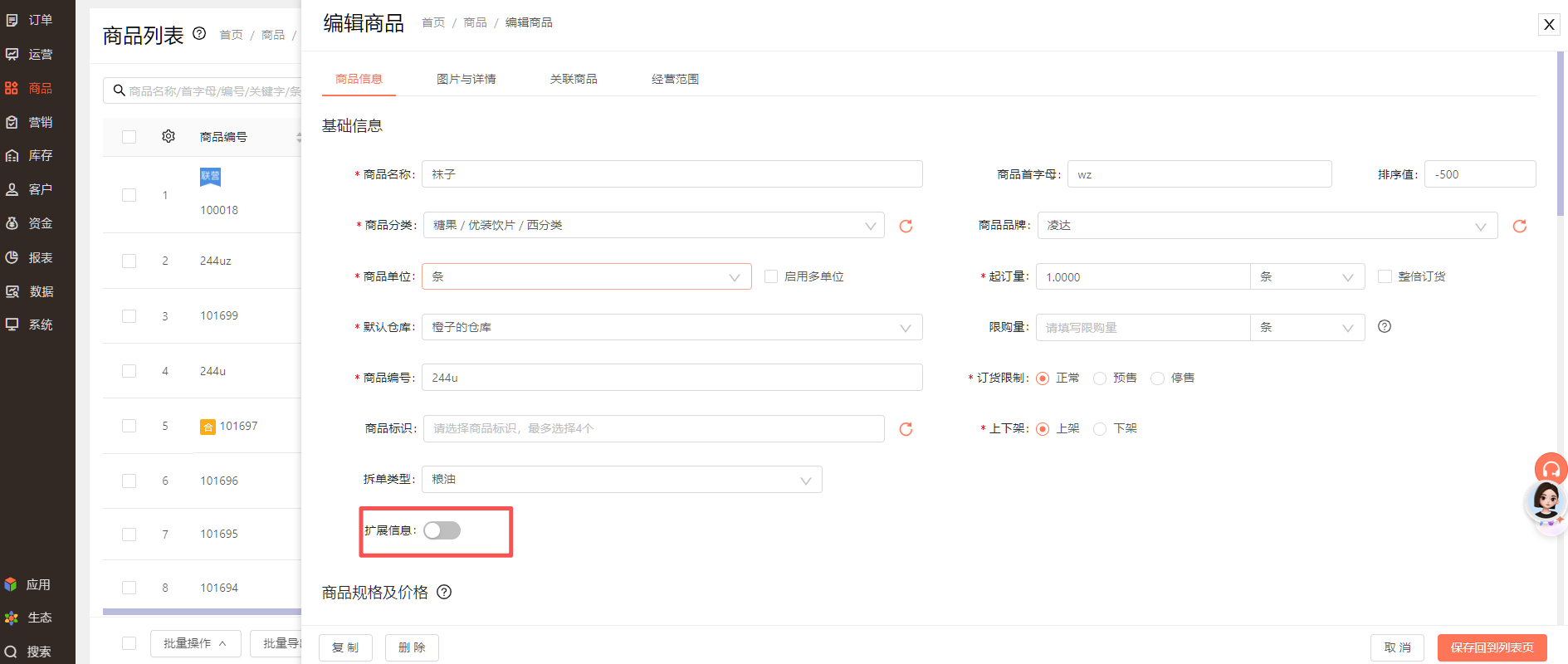The height and width of the screenshot is (664, 1568).
Task: Open the 运营 sidebar icon
Action: (12, 54)
